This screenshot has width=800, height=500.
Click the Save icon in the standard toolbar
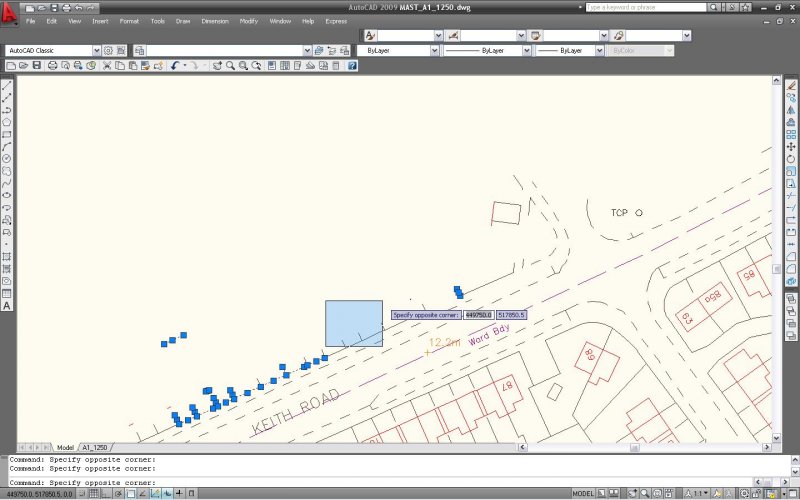[37, 65]
